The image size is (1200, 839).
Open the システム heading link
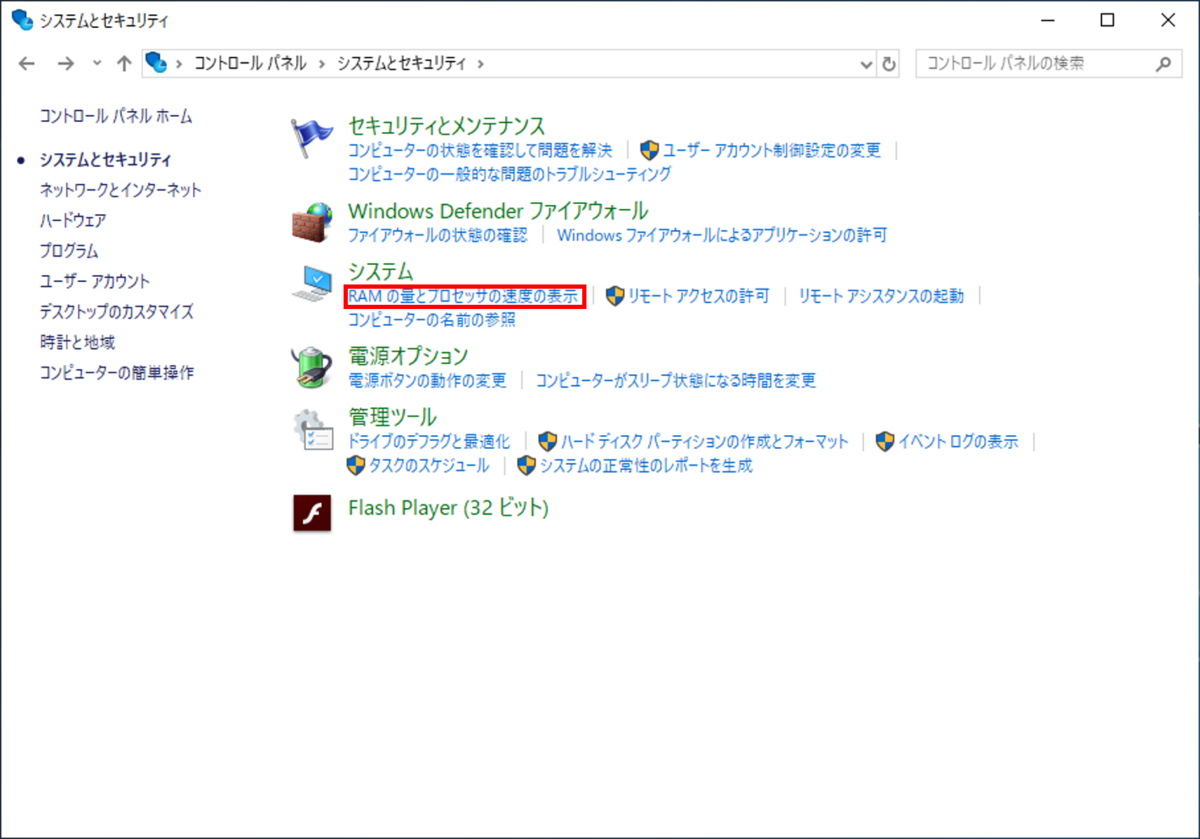pos(380,271)
